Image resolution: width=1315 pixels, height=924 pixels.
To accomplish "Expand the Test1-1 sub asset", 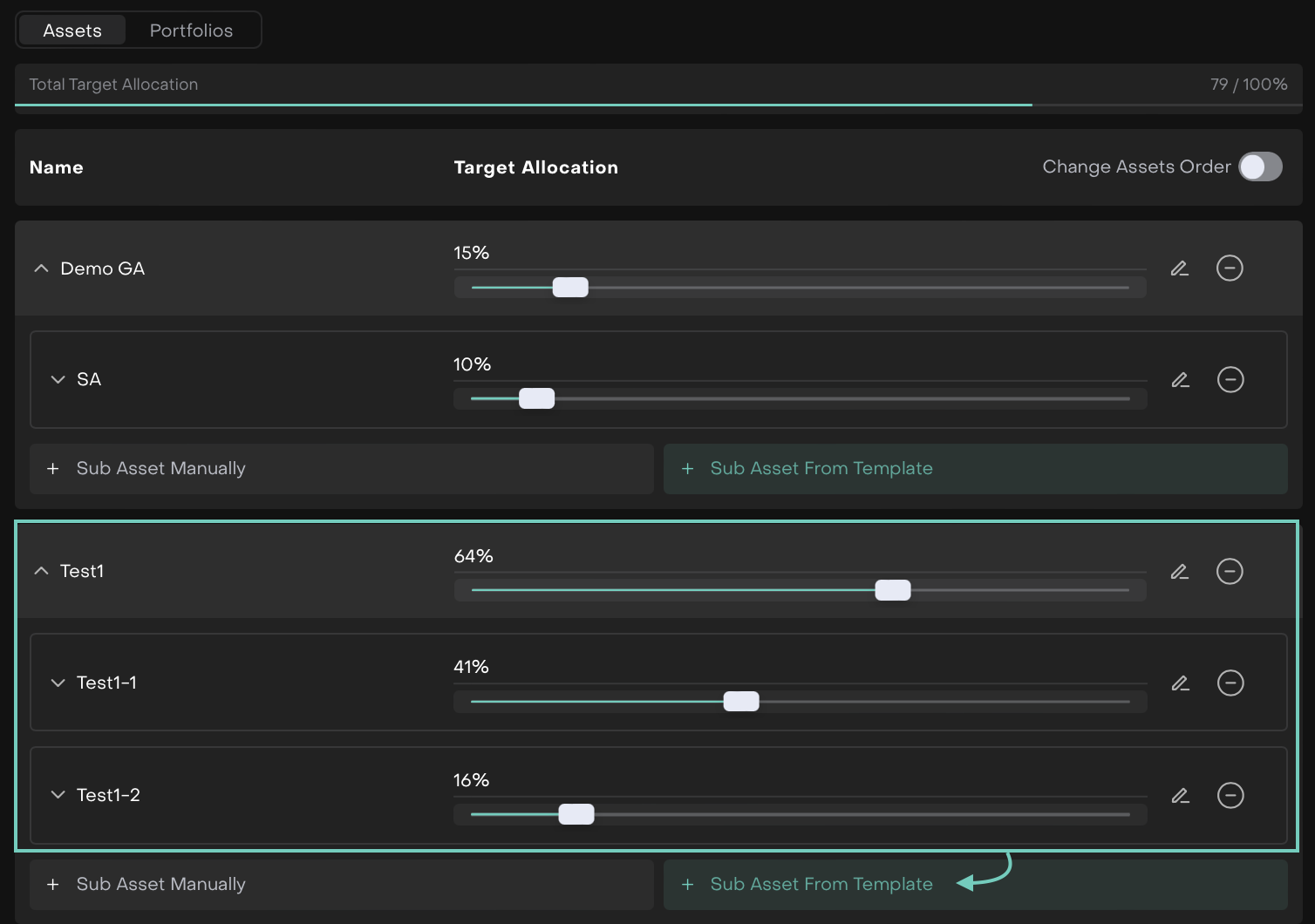I will point(58,683).
